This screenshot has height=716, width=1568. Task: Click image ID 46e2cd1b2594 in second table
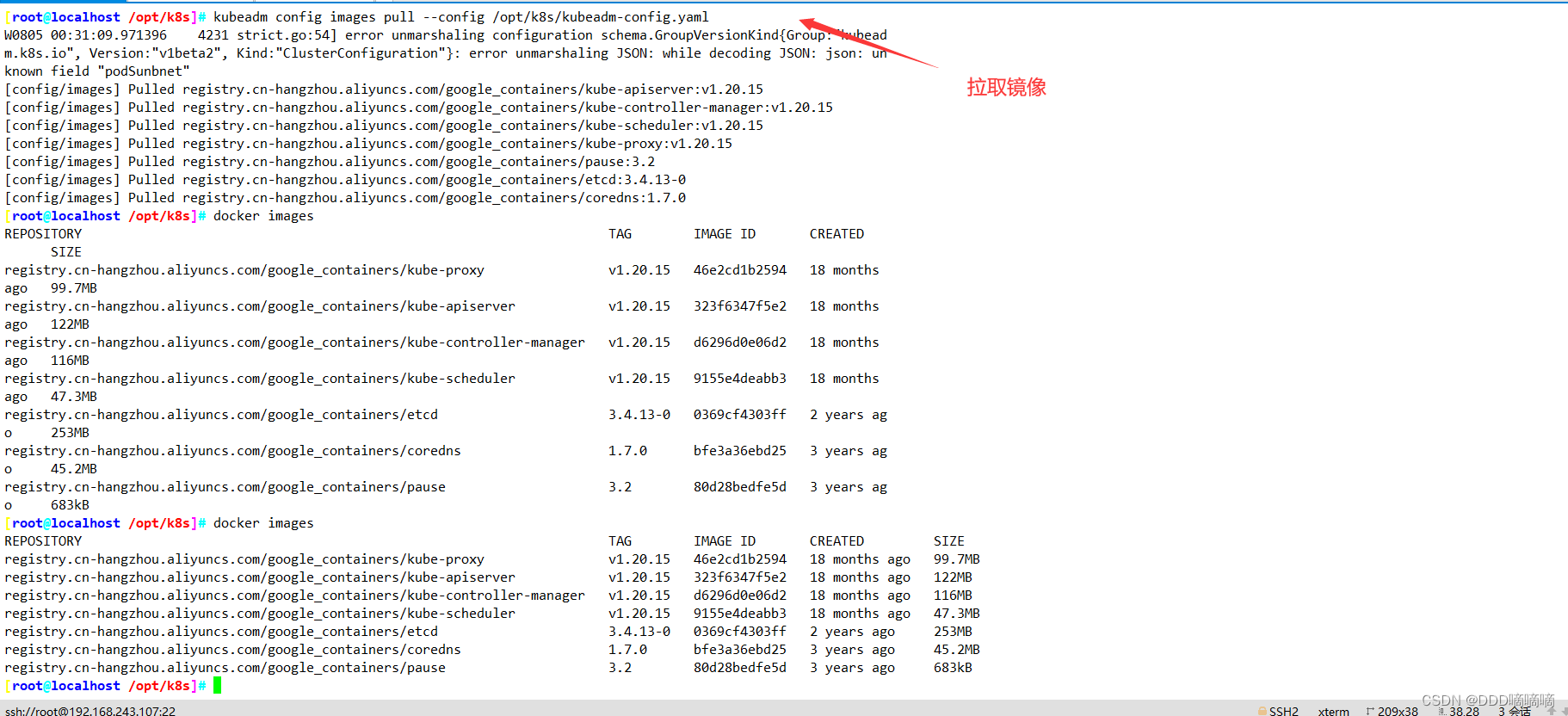740,559
